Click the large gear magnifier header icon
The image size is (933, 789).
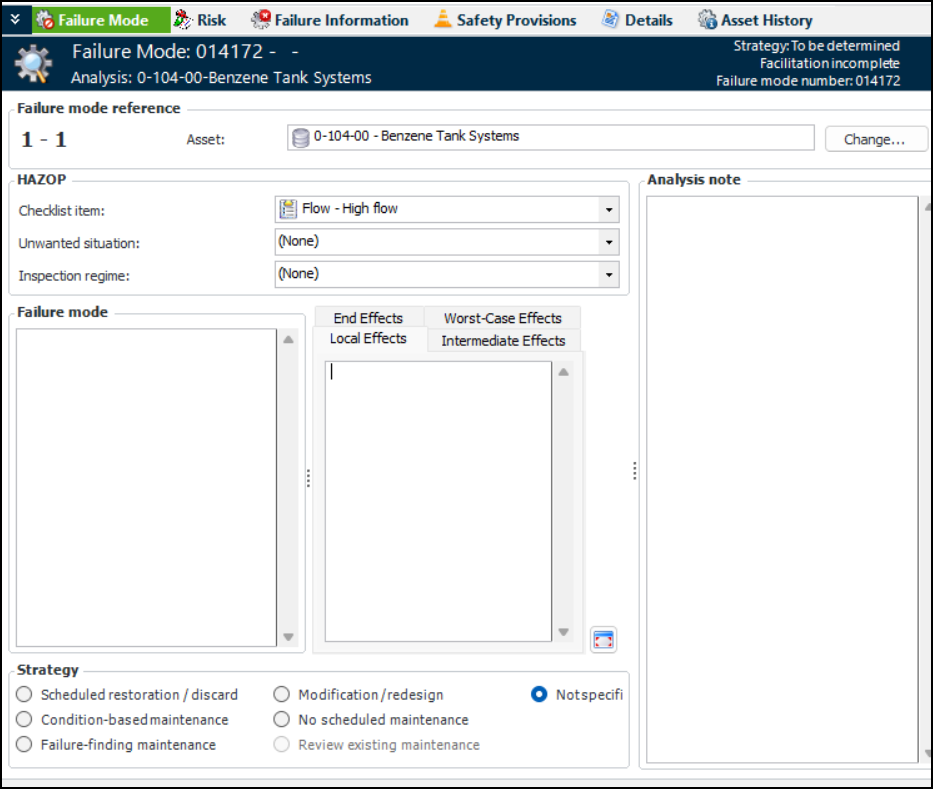tap(33, 64)
